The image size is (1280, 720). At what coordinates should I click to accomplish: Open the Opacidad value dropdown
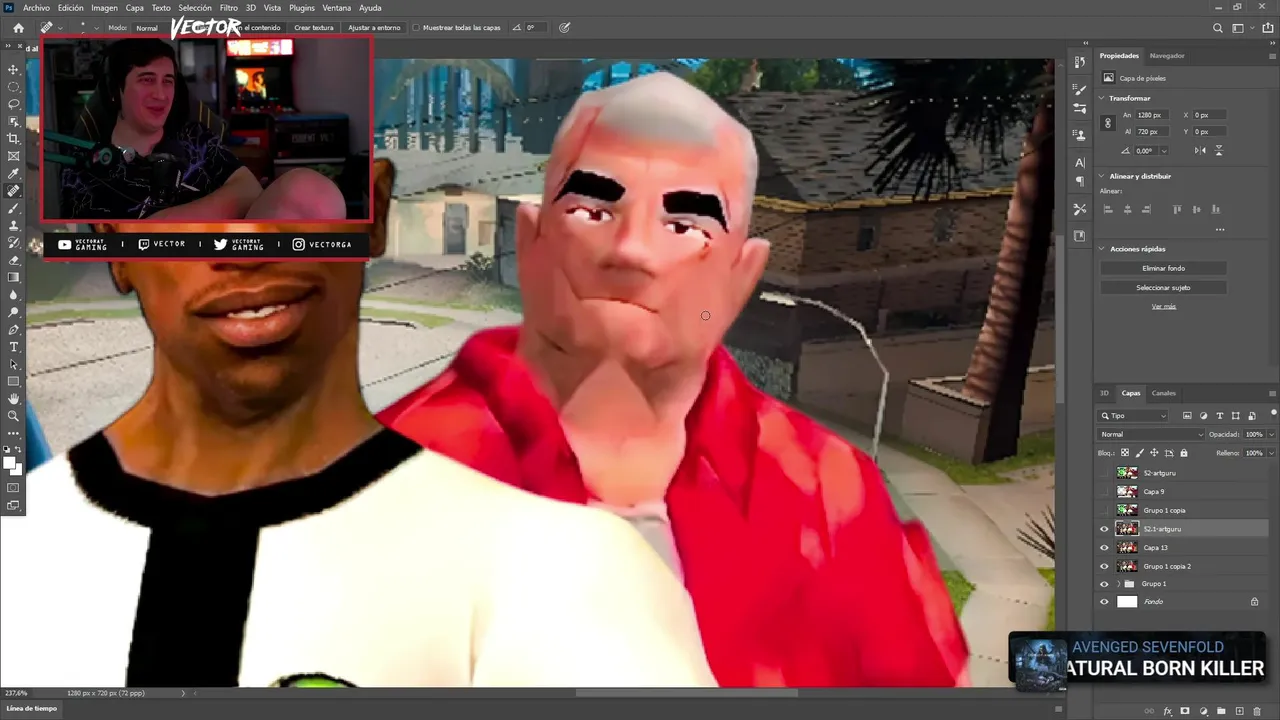(x=1271, y=434)
